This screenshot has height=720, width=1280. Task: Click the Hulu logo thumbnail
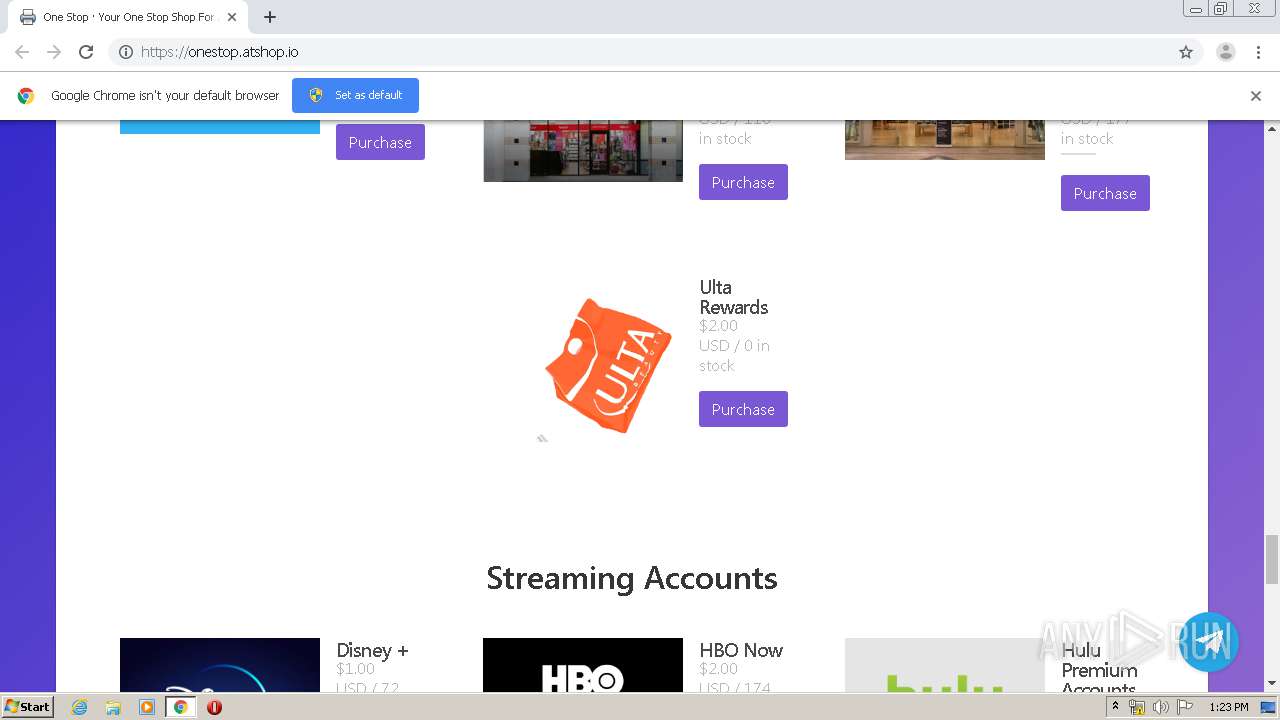[x=945, y=665]
